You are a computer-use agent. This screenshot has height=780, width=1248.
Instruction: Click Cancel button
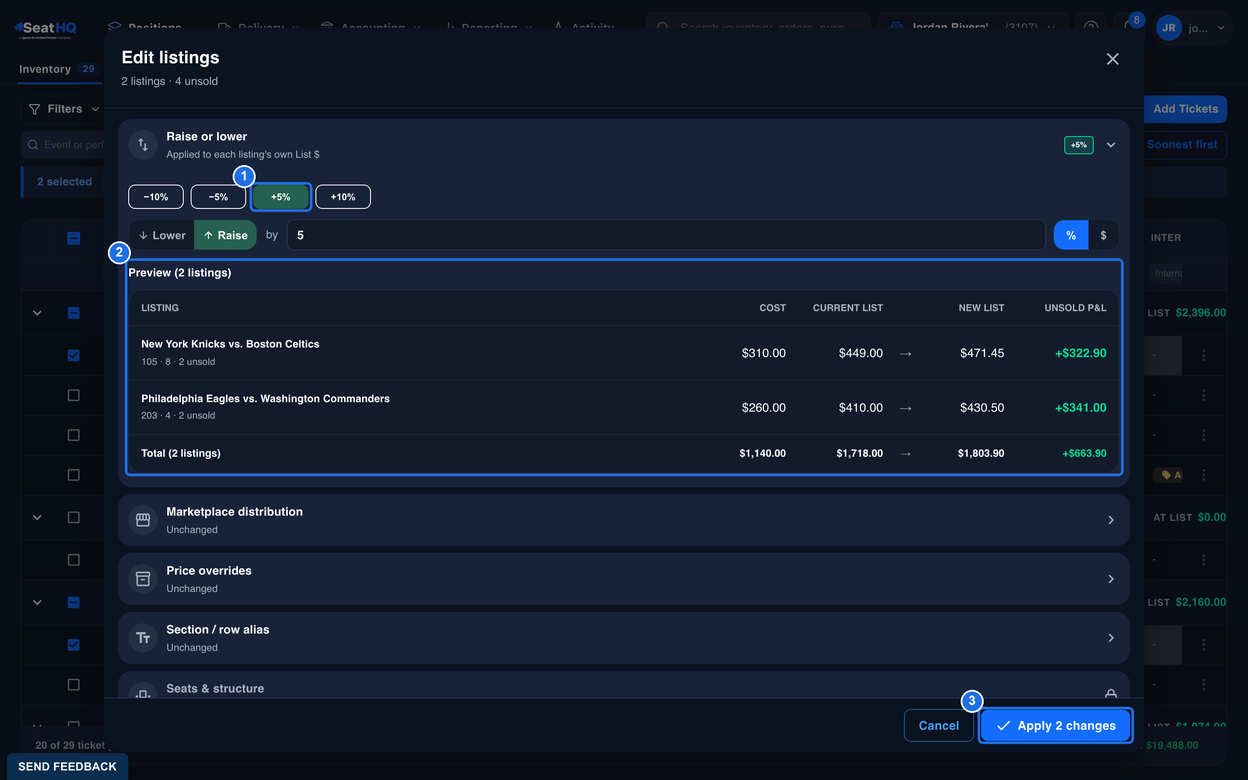pos(938,726)
